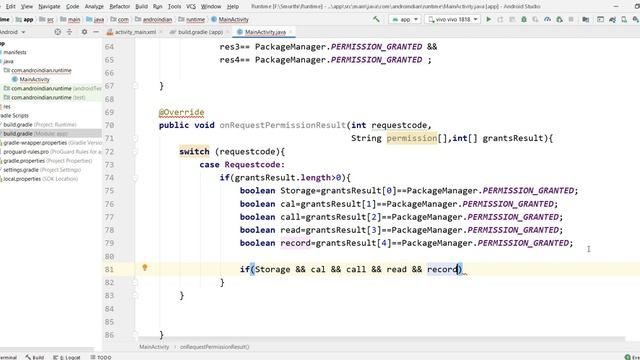Select MainActivity class in project tree

coord(31,79)
